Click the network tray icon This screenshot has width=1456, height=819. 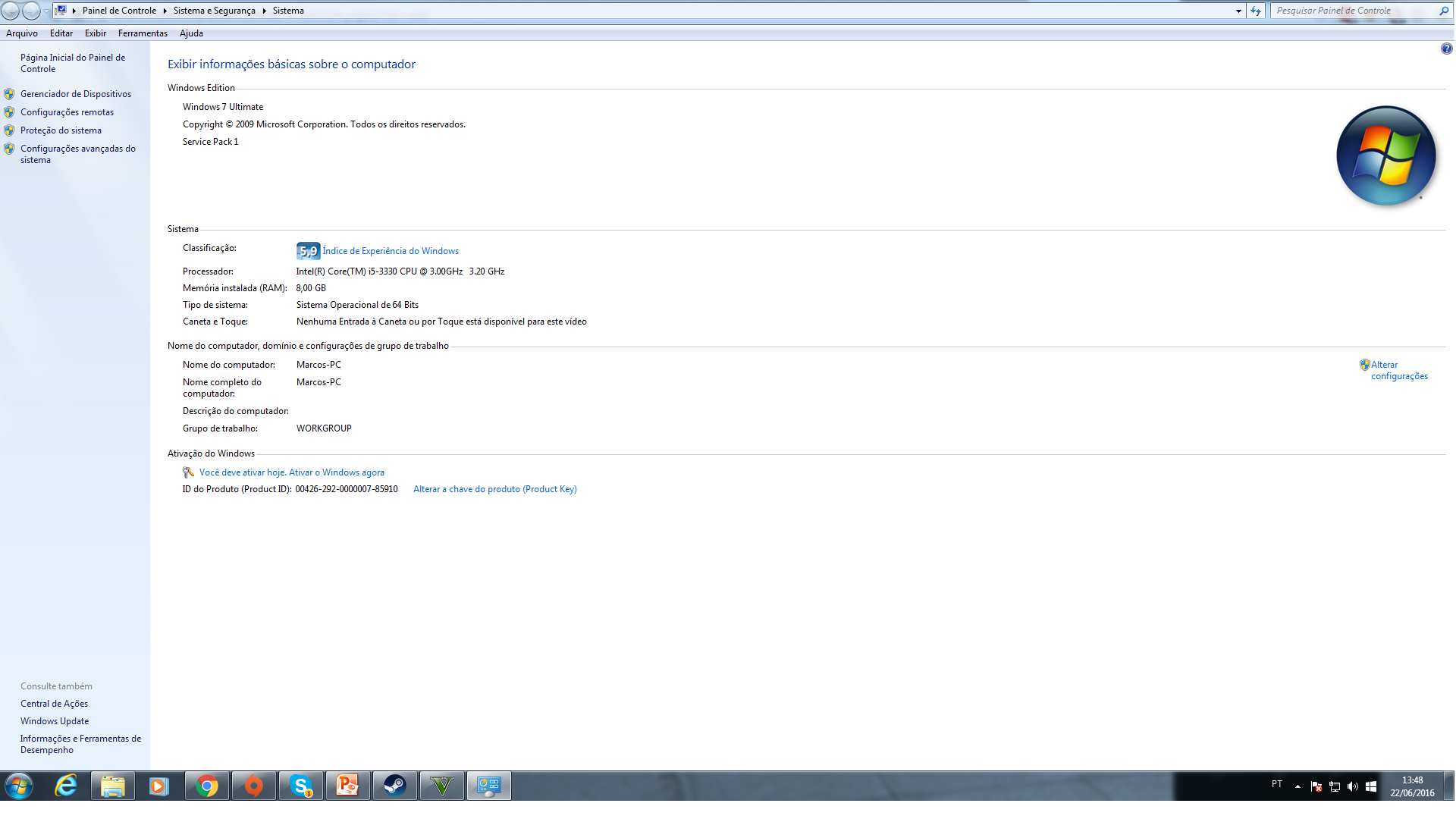pos(1335,786)
